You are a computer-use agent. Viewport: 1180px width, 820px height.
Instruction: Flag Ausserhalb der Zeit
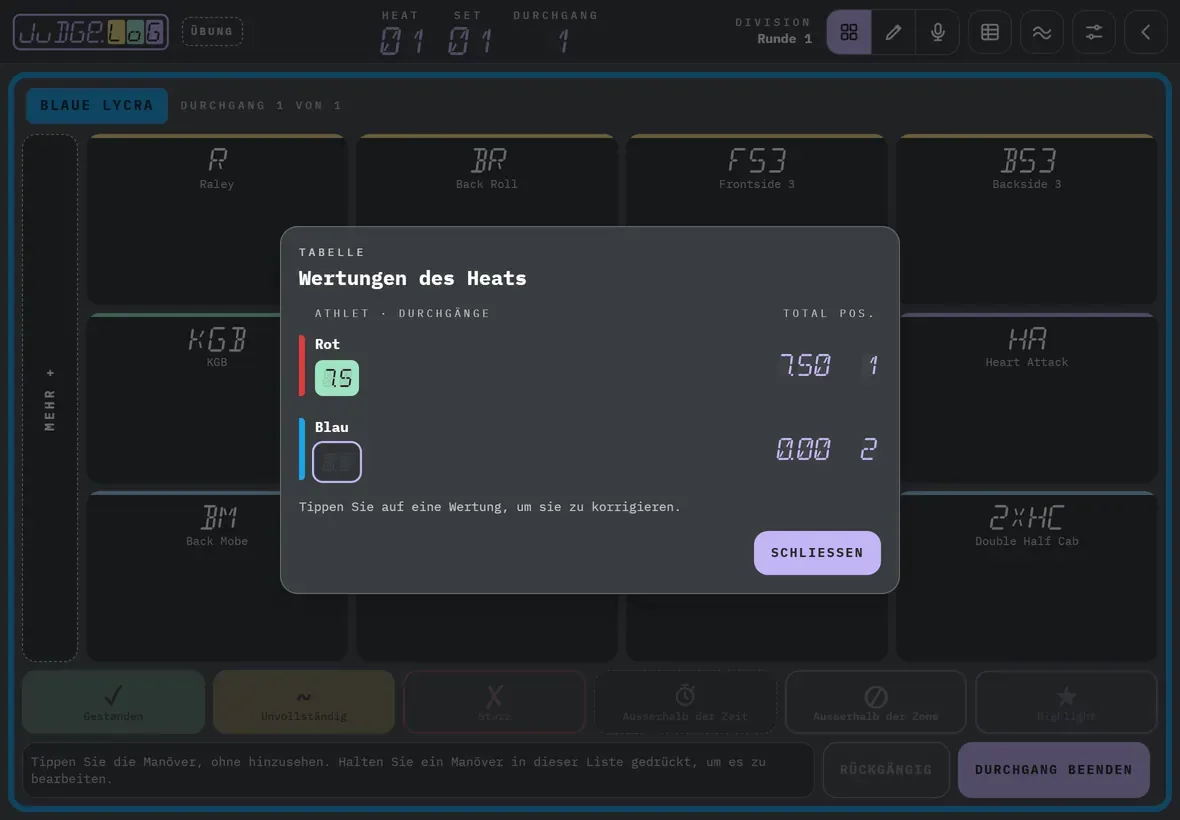pos(685,702)
